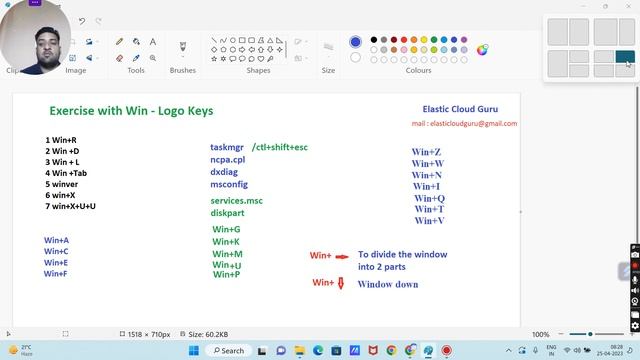Pick the Five-point star shape
This screenshot has height=360, width=640.
tap(214, 59)
